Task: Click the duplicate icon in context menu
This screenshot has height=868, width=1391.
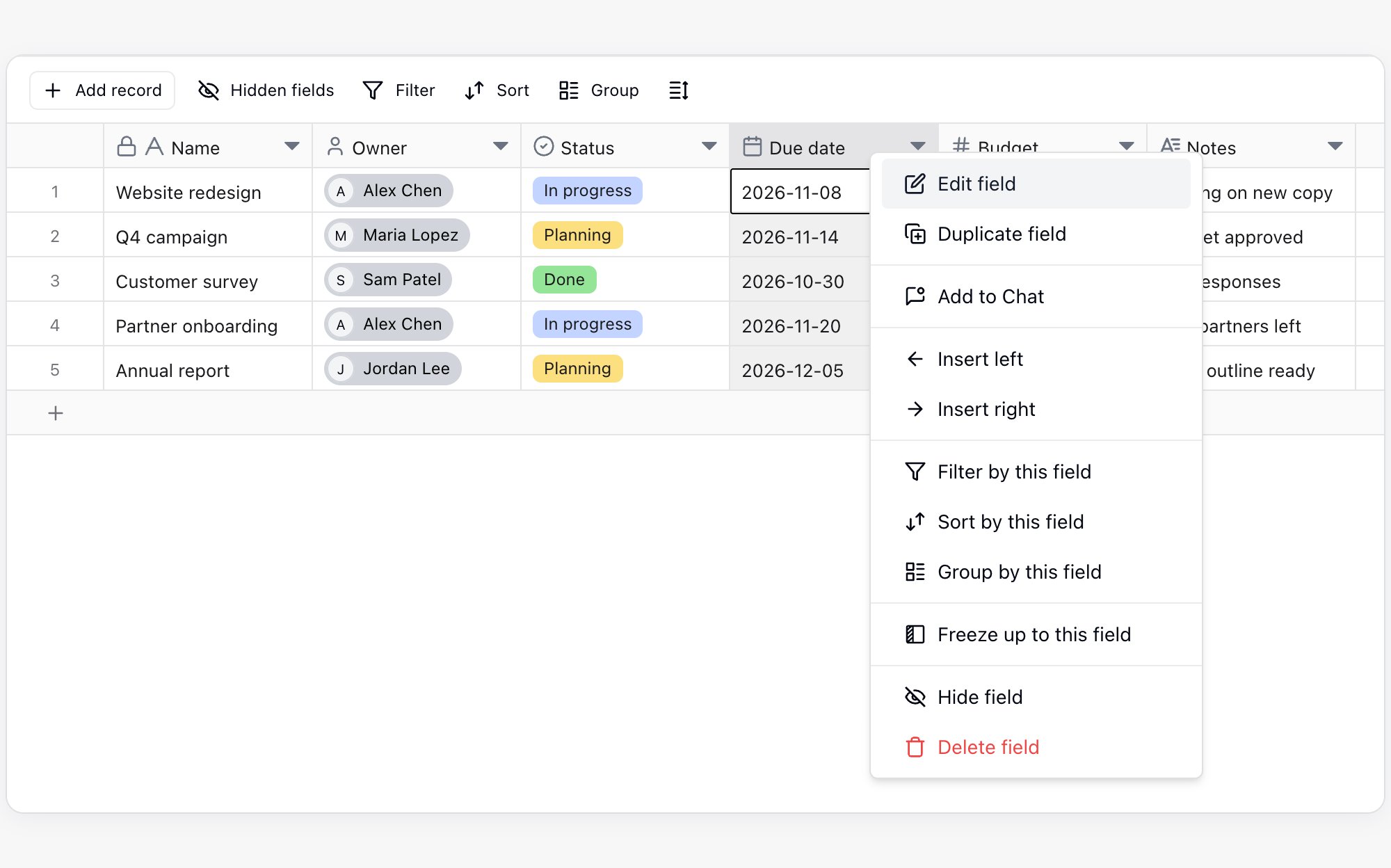Action: [x=915, y=234]
